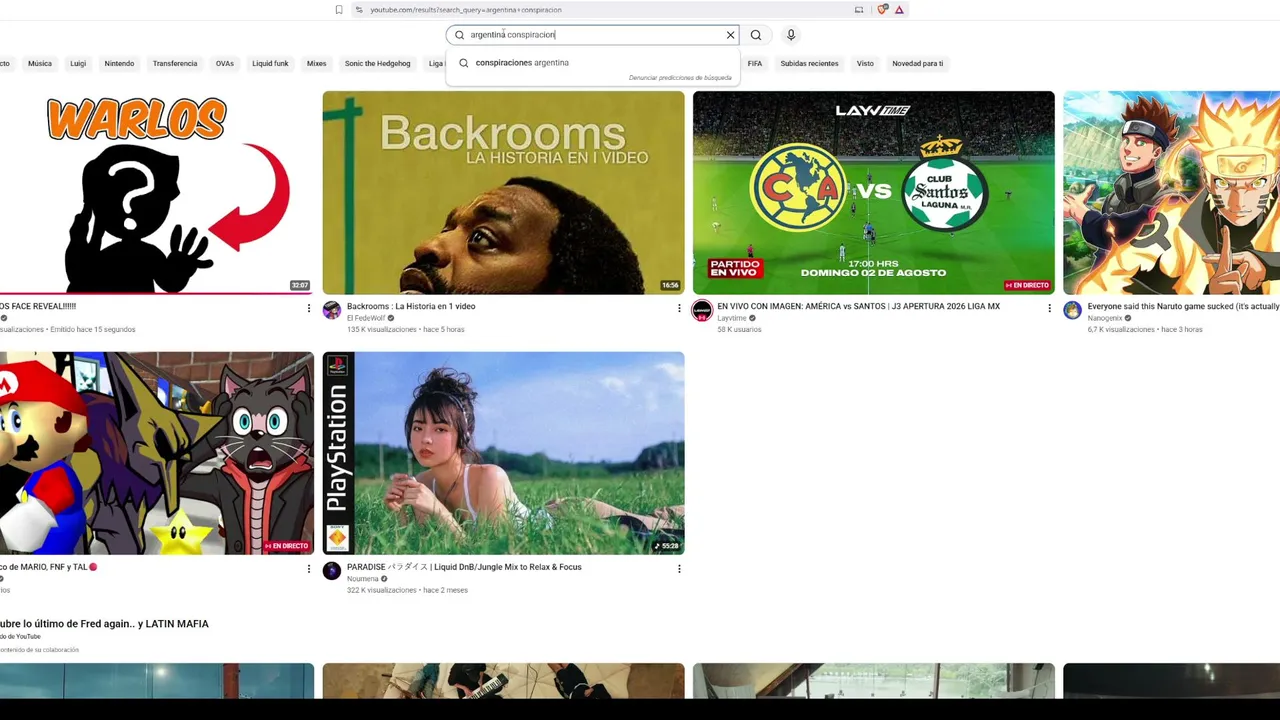Open the WARLOS face reveal thumbnail

pos(157,193)
